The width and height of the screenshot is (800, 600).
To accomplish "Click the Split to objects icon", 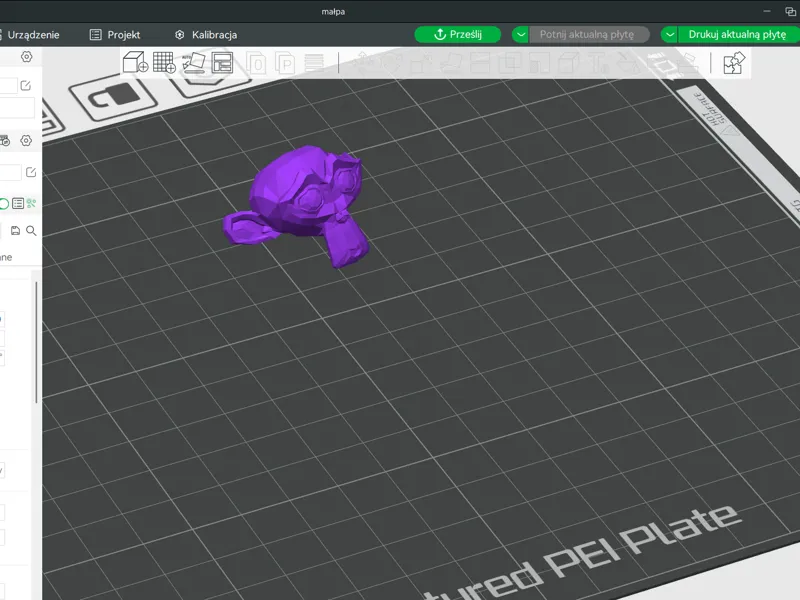I will [x=257, y=63].
